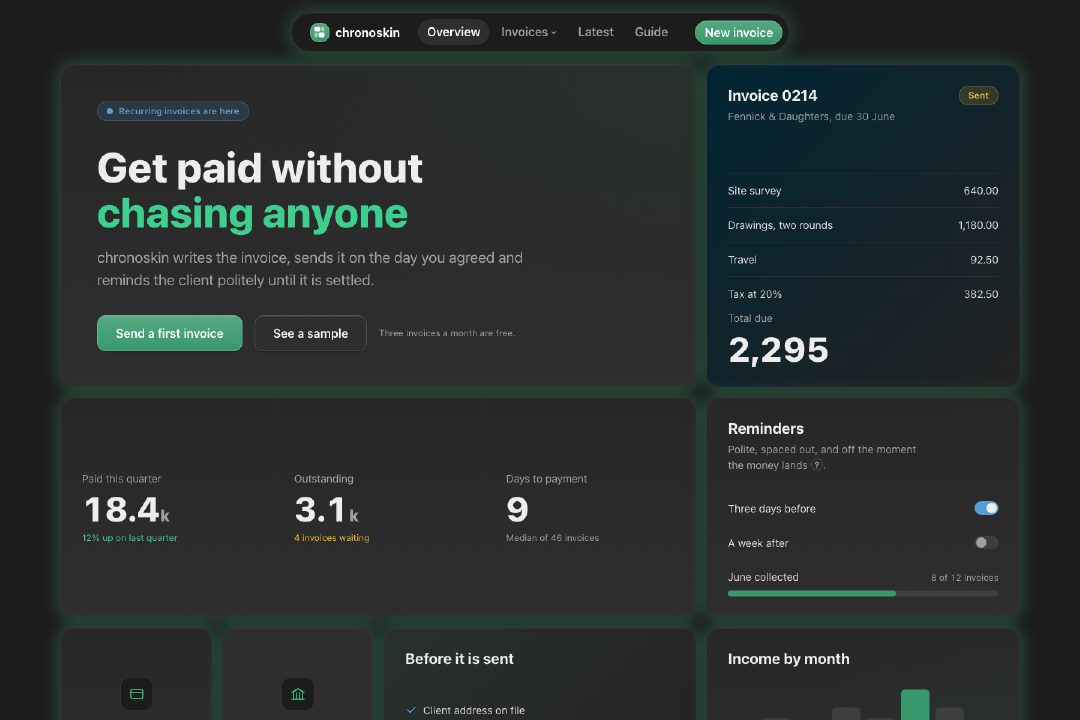The width and height of the screenshot is (1080, 720).
Task: Click the June collected progress bar
Action: pos(863,593)
